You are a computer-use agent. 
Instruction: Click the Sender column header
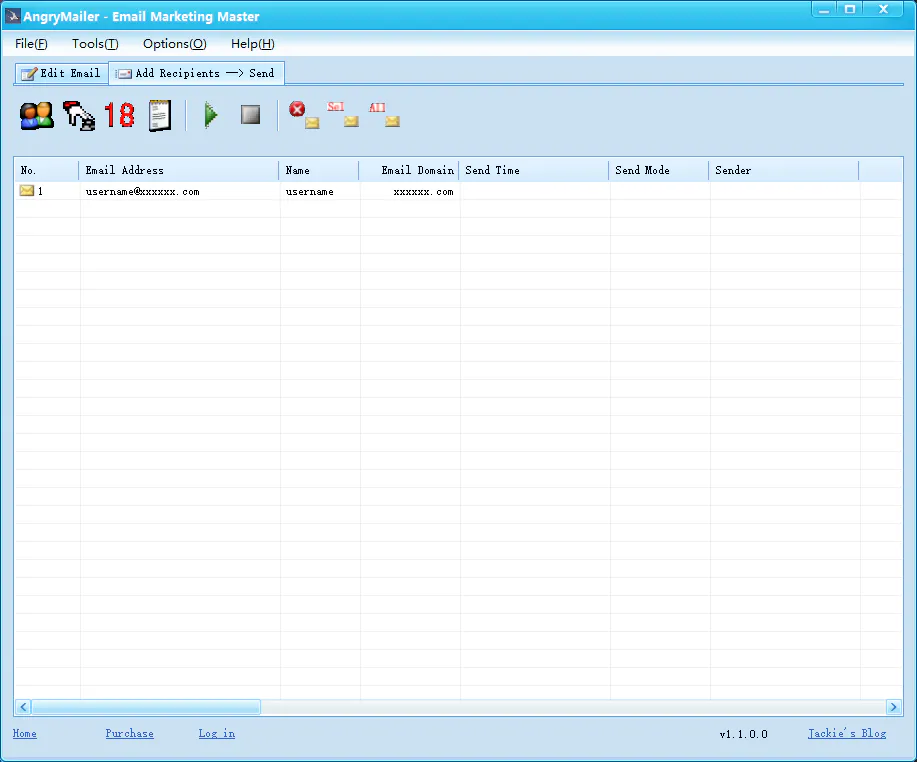tap(784, 170)
